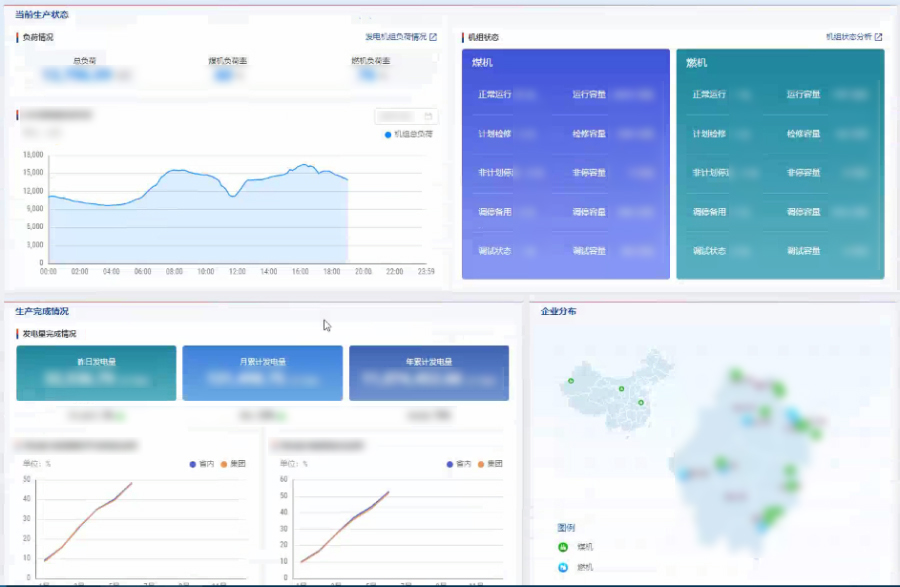Open the 发电机组负荷情况 link
The width and height of the screenshot is (900, 587).
coord(396,37)
